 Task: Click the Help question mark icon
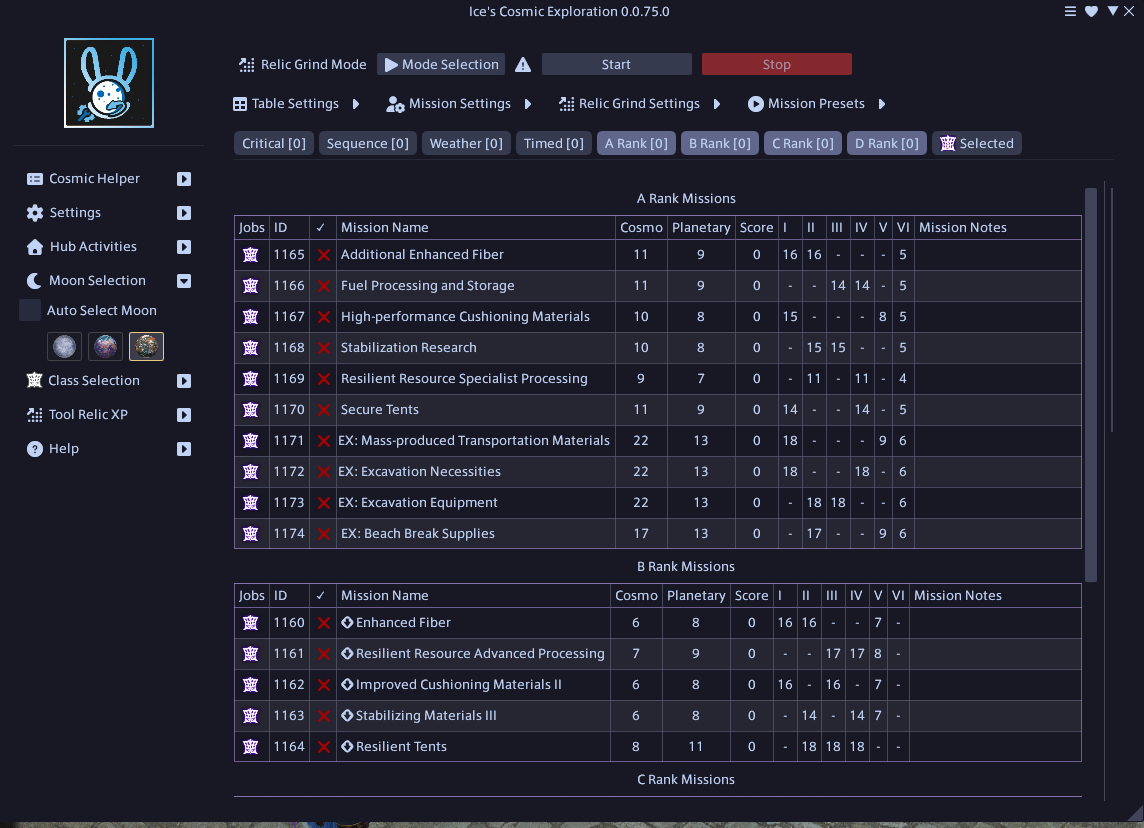[x=34, y=449]
